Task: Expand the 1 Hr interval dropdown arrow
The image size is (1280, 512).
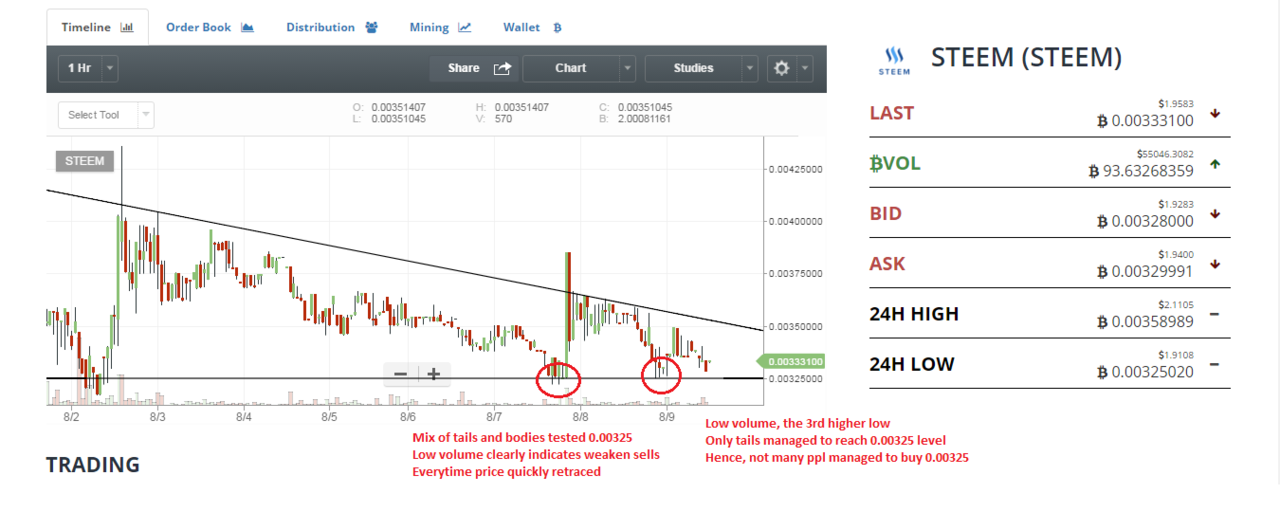Action: (x=110, y=68)
